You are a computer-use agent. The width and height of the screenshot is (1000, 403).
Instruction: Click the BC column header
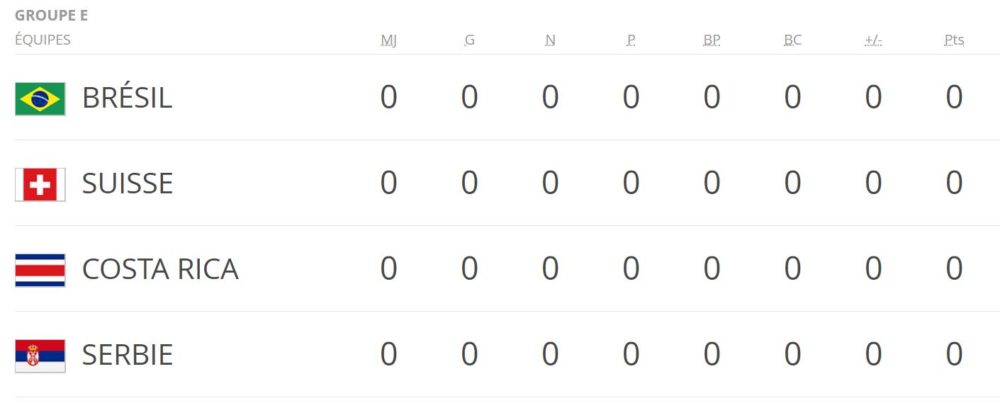click(793, 40)
